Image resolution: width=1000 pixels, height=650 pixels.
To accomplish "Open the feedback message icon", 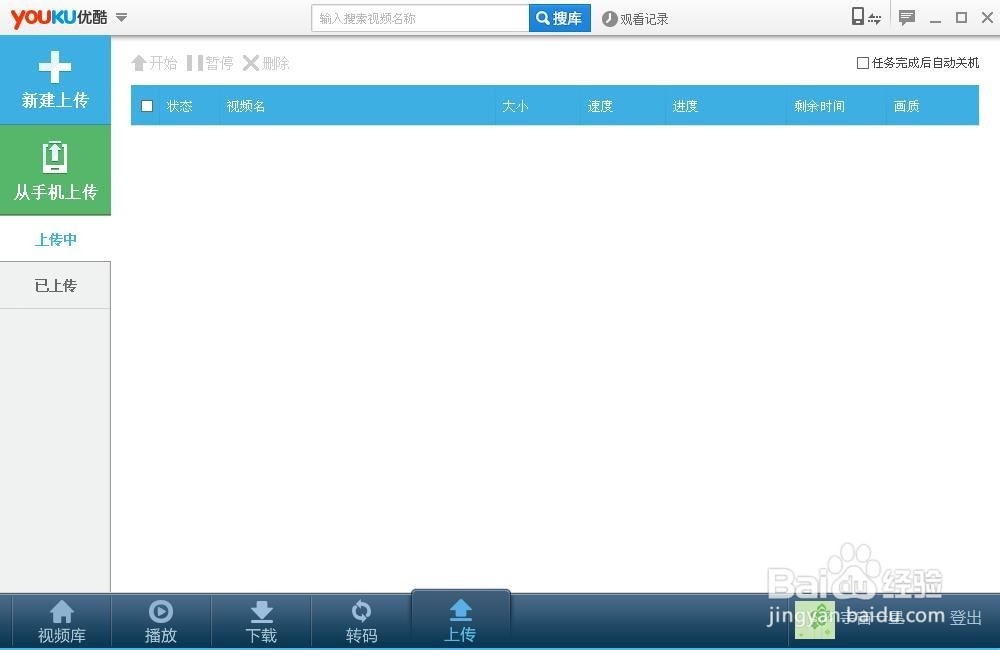I will (906, 17).
